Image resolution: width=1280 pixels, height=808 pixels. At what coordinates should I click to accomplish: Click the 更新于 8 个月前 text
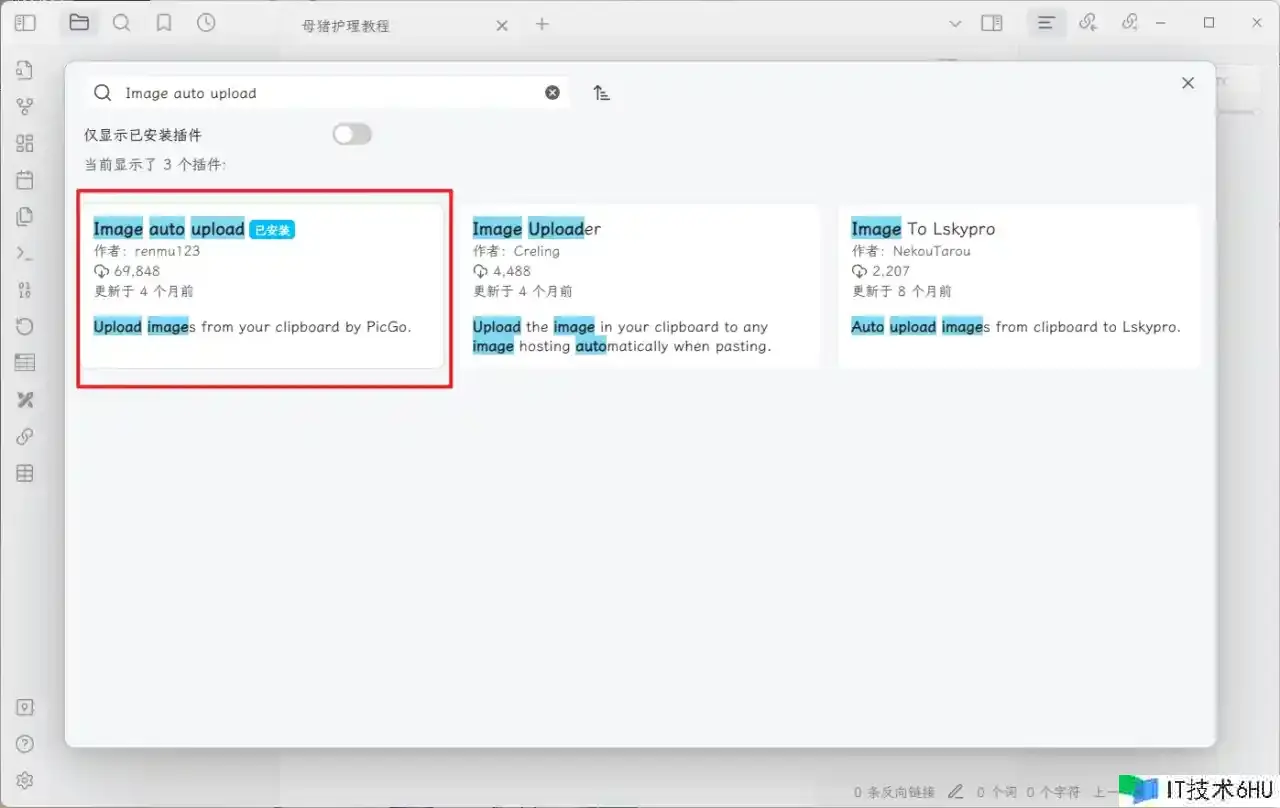pos(902,292)
